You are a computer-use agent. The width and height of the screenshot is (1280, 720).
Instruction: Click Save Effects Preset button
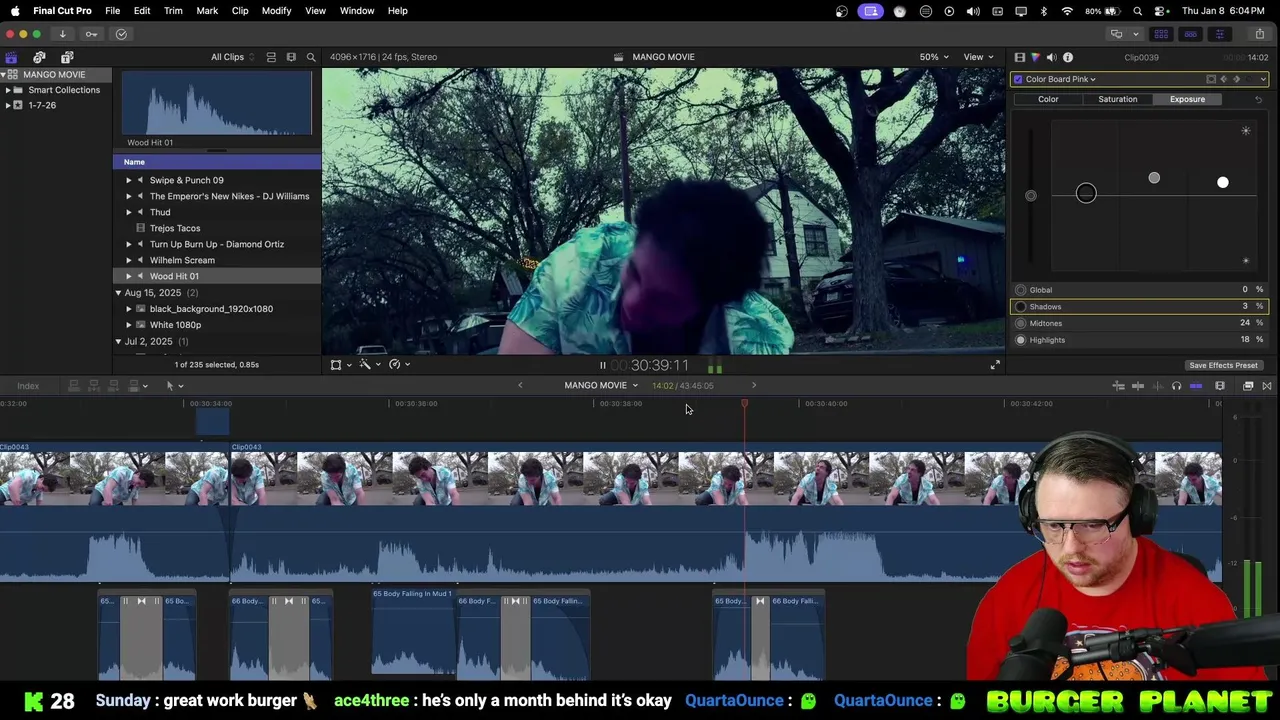[x=1223, y=366]
